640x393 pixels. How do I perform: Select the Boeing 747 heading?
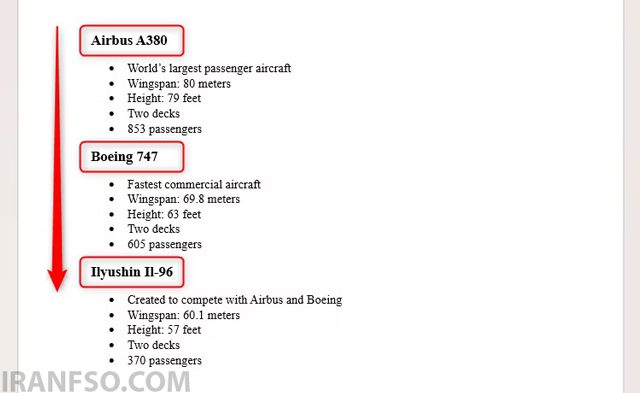pos(124,156)
